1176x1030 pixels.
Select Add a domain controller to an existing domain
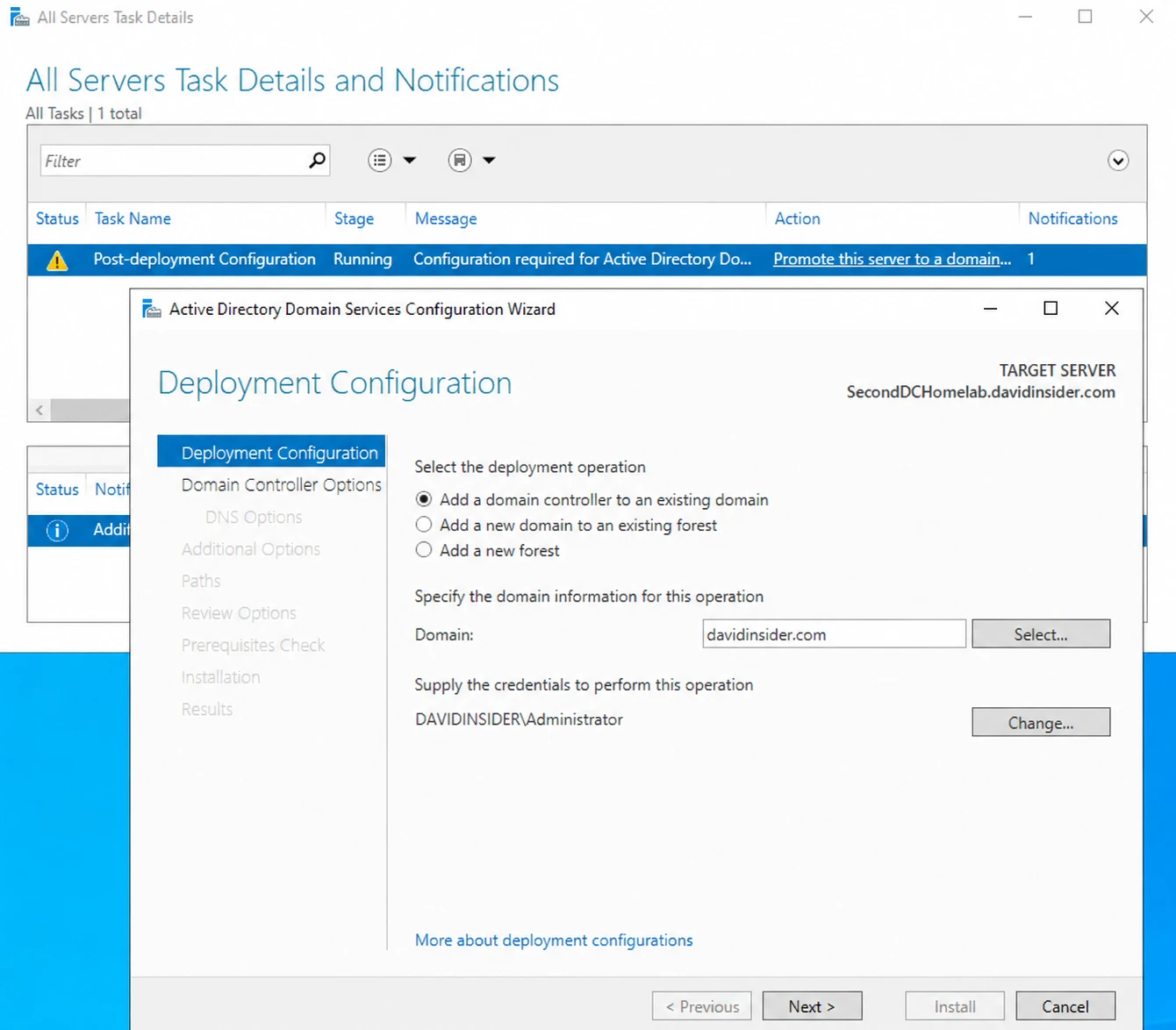424,499
